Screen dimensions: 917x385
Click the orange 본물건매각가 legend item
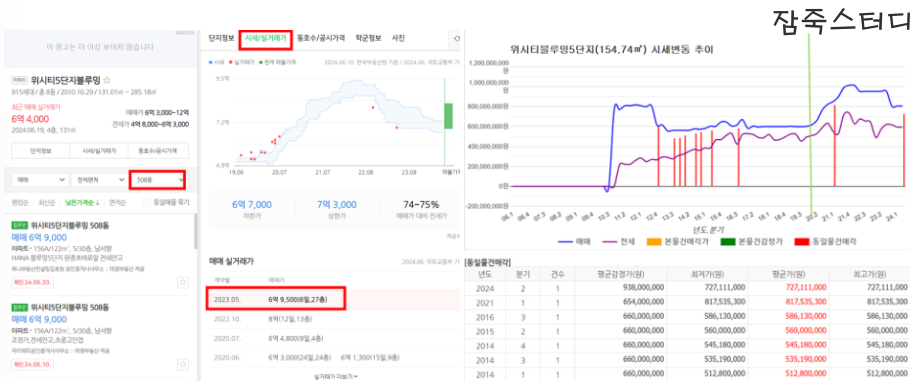(x=678, y=241)
